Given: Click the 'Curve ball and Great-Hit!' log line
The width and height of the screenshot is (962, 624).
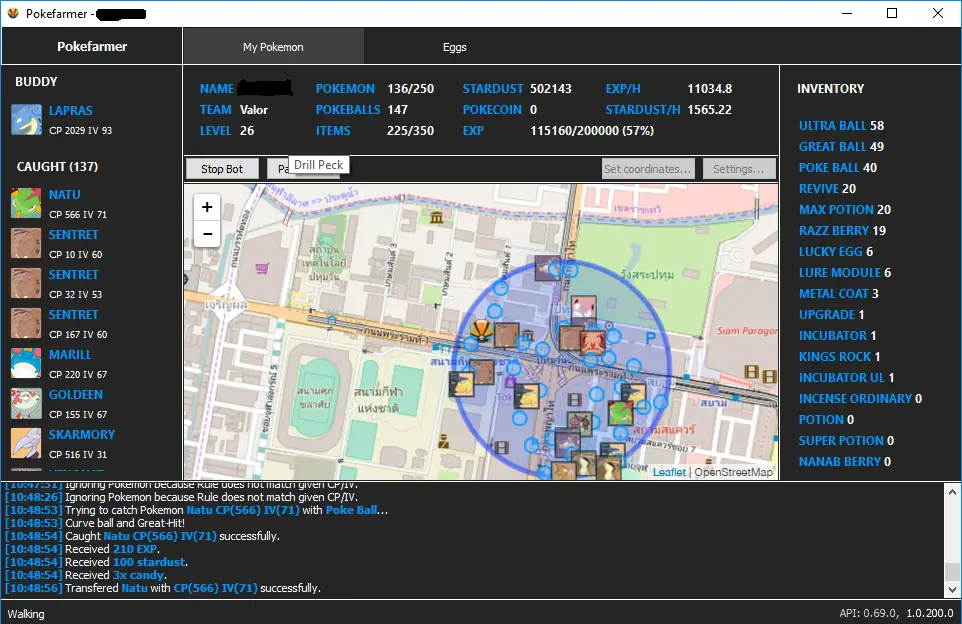Looking at the screenshot, I should [x=125, y=523].
